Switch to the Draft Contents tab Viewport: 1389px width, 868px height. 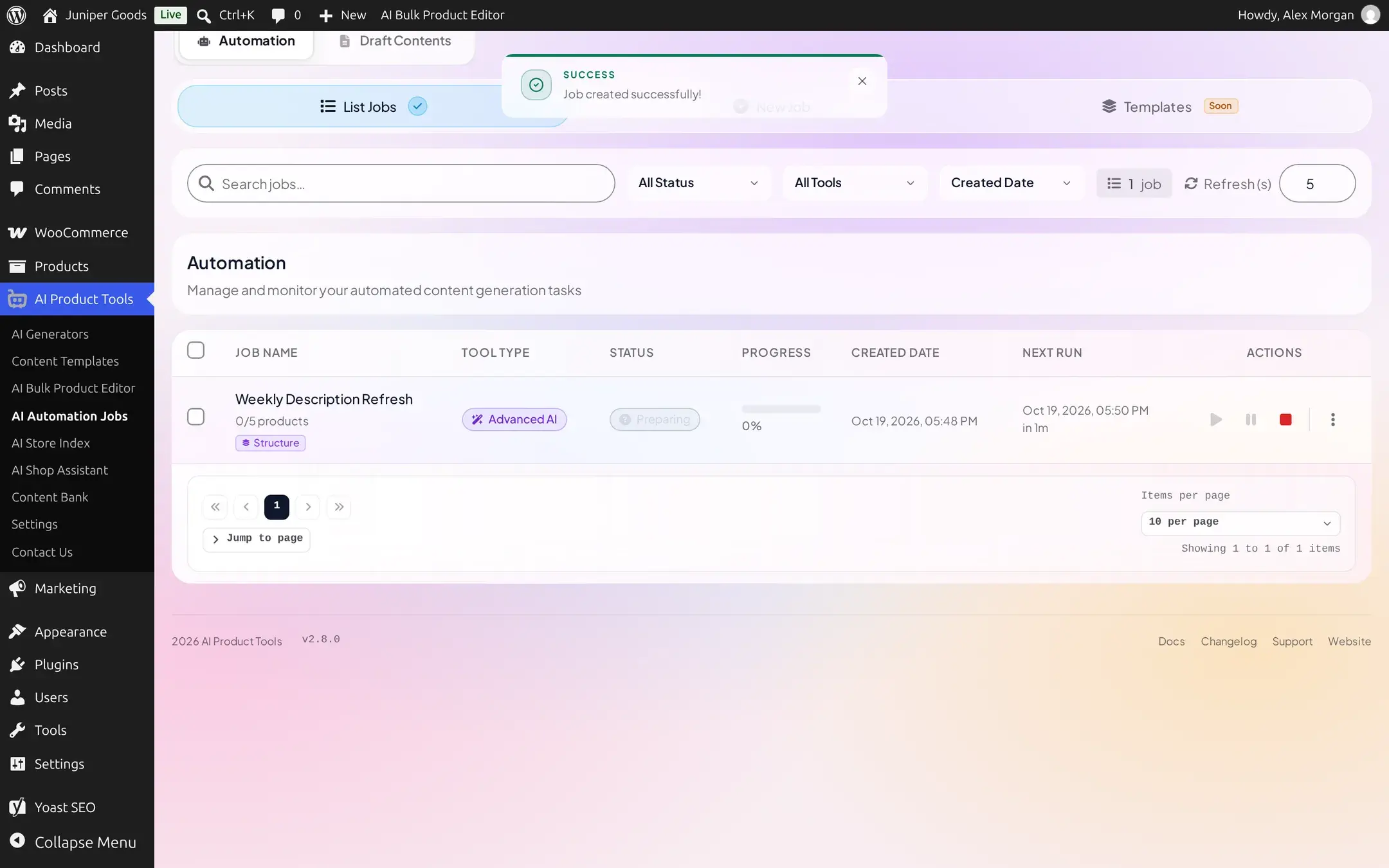tap(395, 41)
